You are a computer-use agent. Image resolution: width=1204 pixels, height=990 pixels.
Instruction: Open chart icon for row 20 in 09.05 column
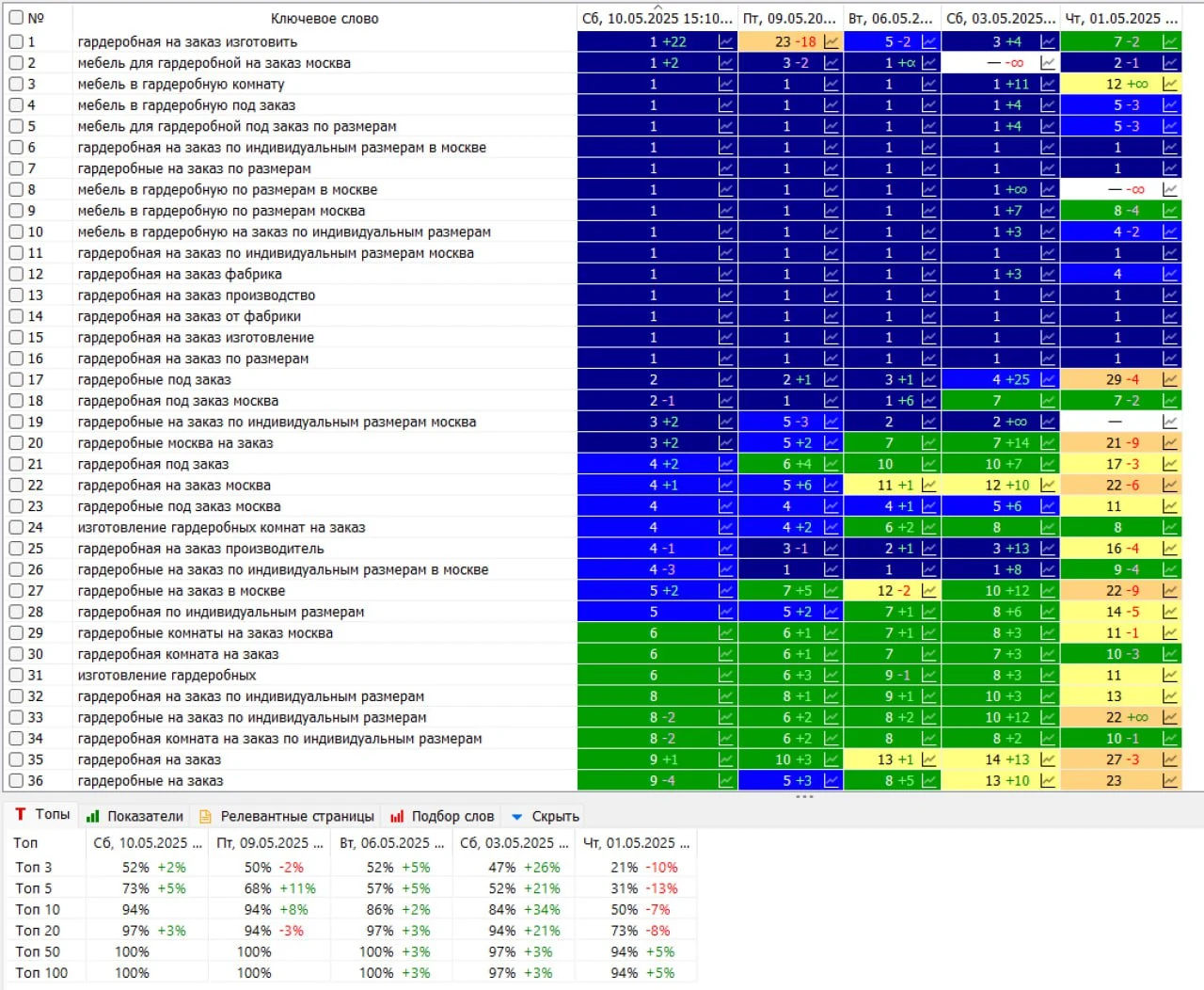point(832,443)
